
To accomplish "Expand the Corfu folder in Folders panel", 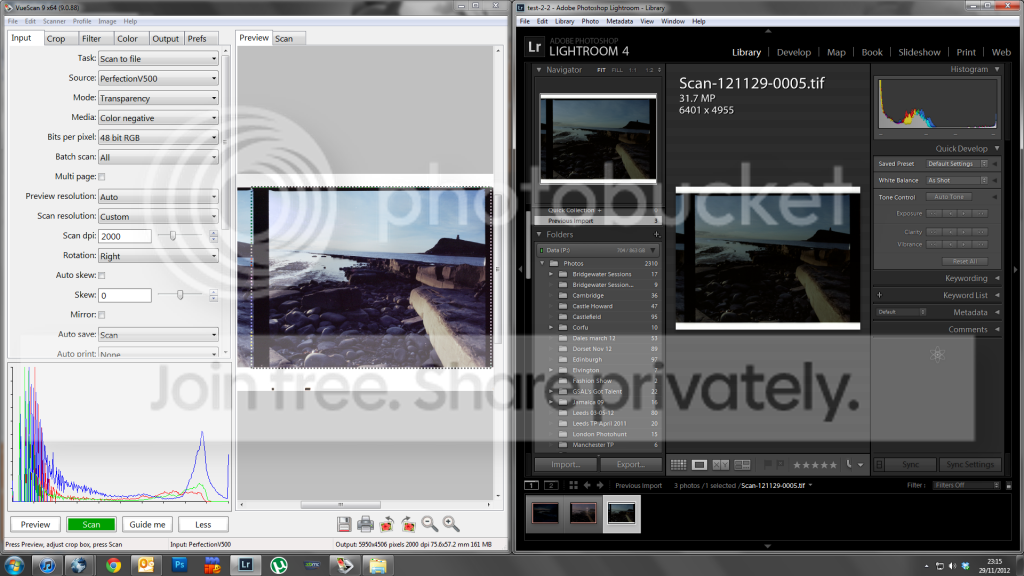I will pyautogui.click(x=551, y=327).
